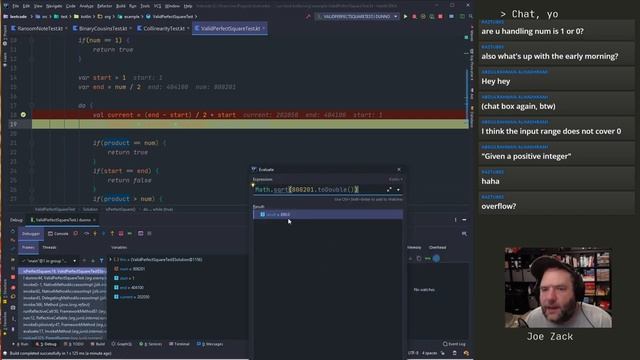Open the VCS menu

[x=157, y=6]
